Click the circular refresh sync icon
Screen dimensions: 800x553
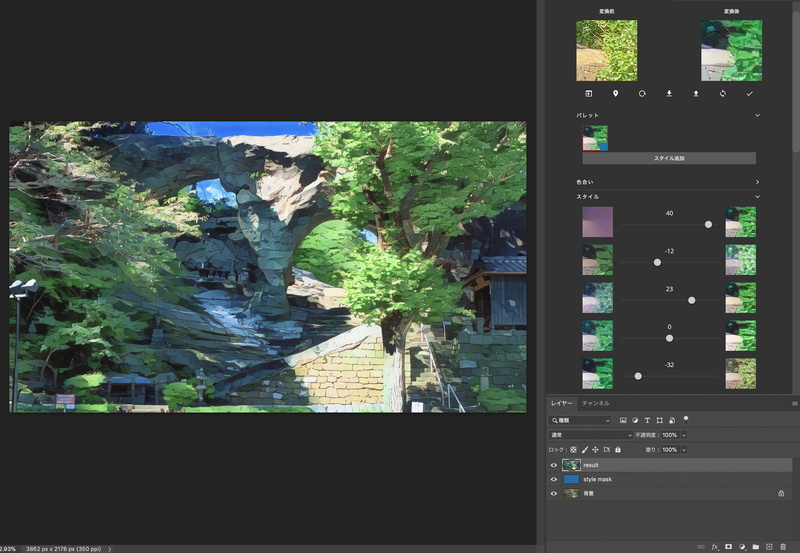click(x=722, y=93)
